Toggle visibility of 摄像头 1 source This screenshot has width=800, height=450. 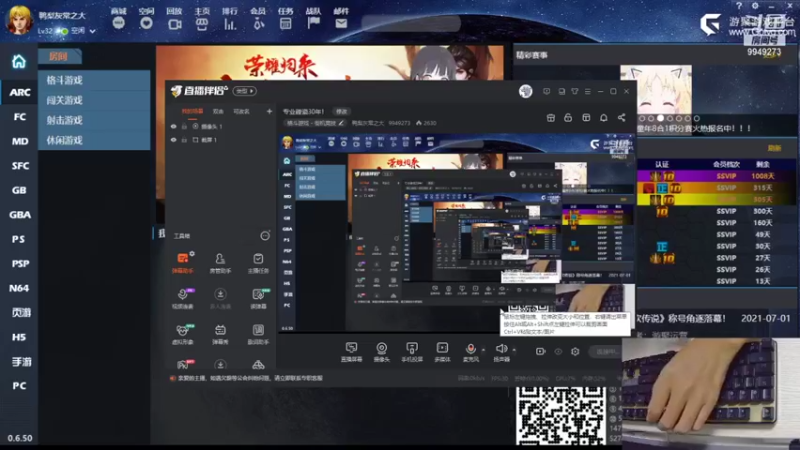point(173,127)
